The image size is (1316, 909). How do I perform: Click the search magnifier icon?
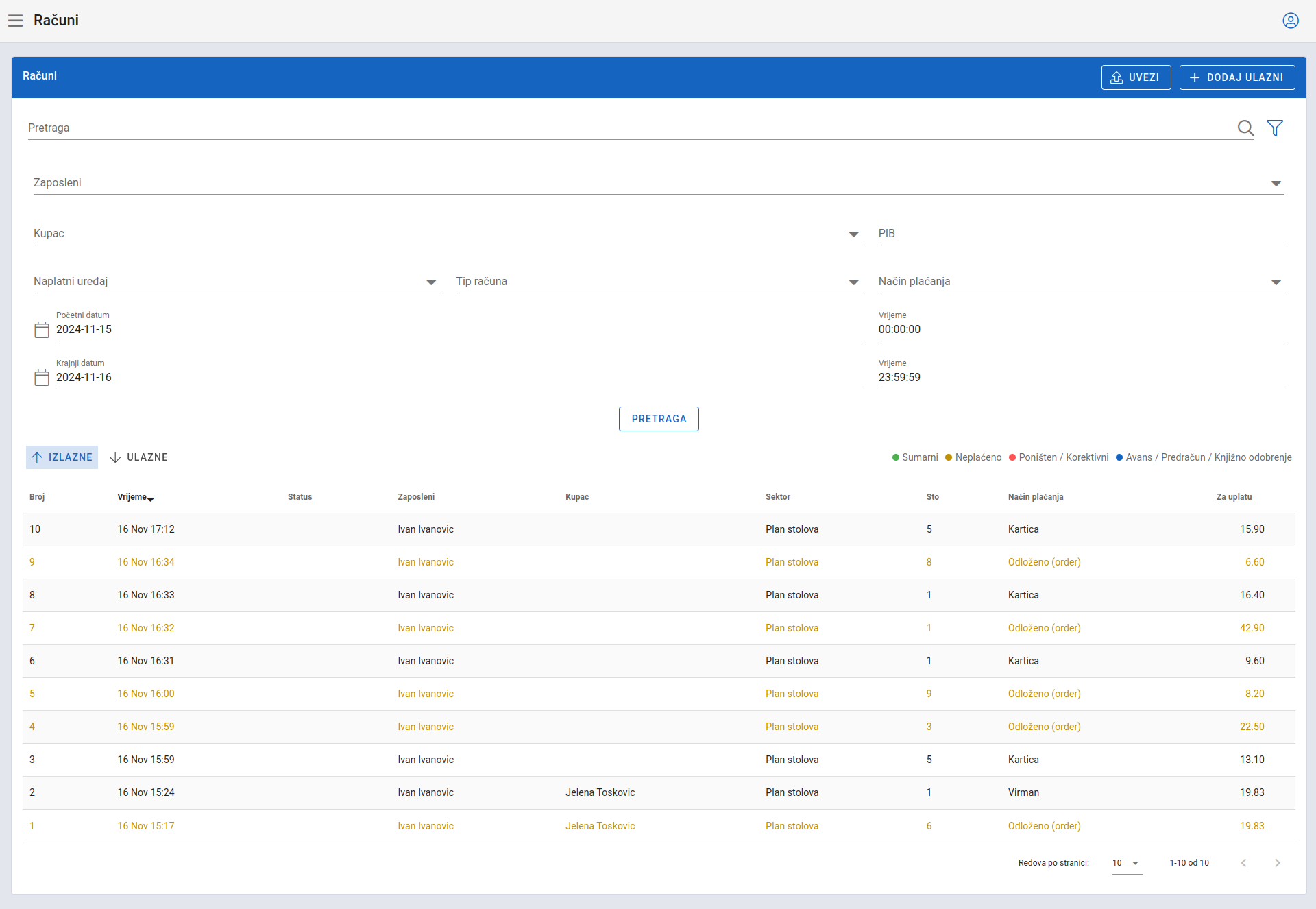(x=1245, y=128)
